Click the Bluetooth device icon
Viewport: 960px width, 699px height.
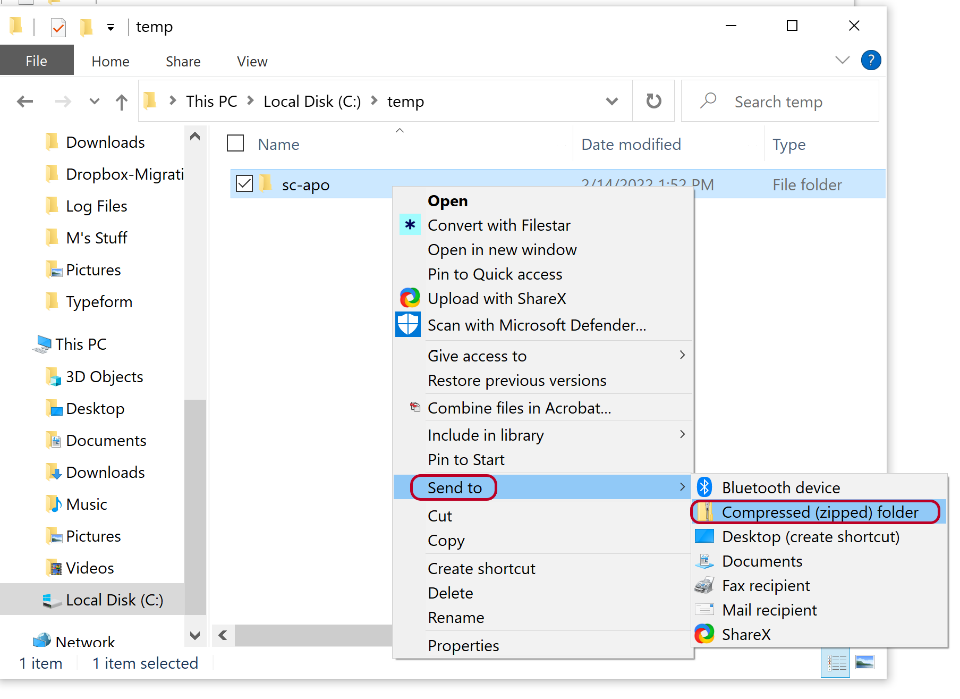click(x=704, y=488)
